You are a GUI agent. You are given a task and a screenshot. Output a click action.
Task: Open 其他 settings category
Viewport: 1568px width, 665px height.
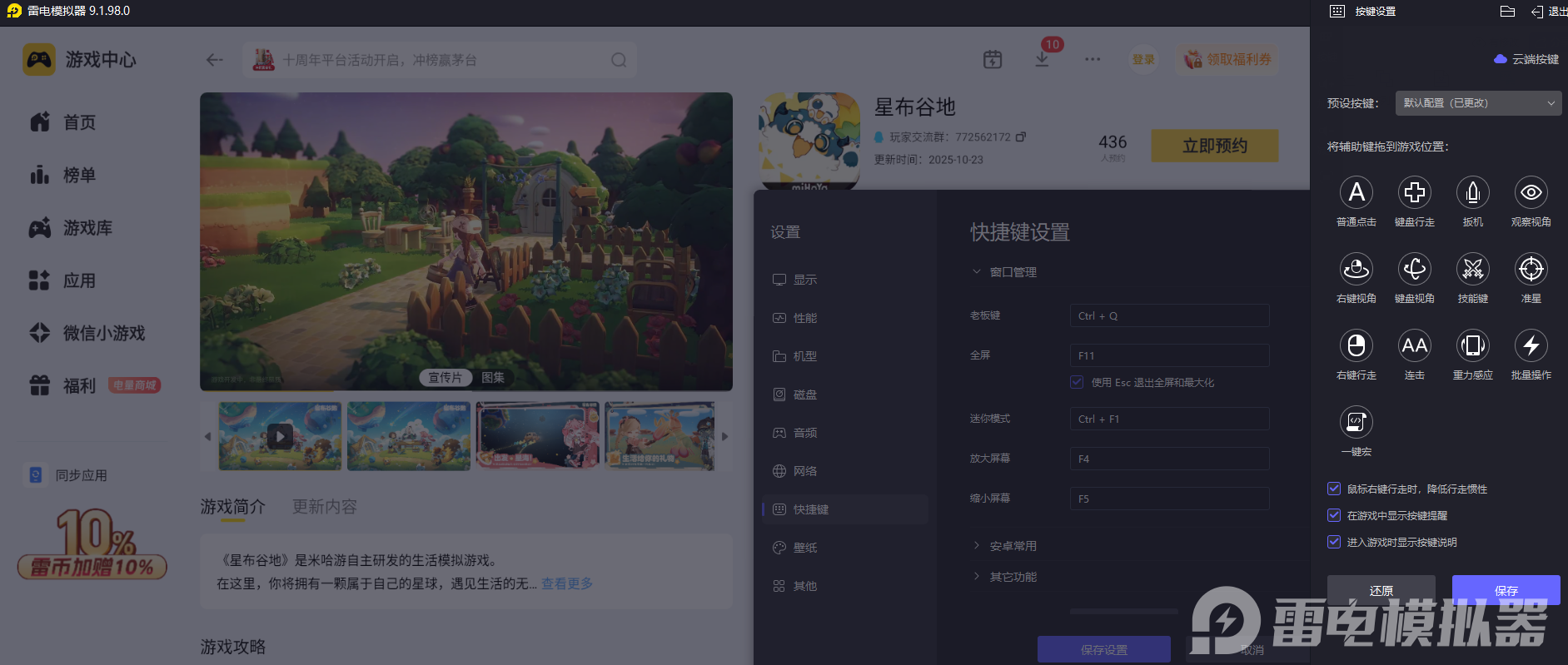tap(845, 586)
